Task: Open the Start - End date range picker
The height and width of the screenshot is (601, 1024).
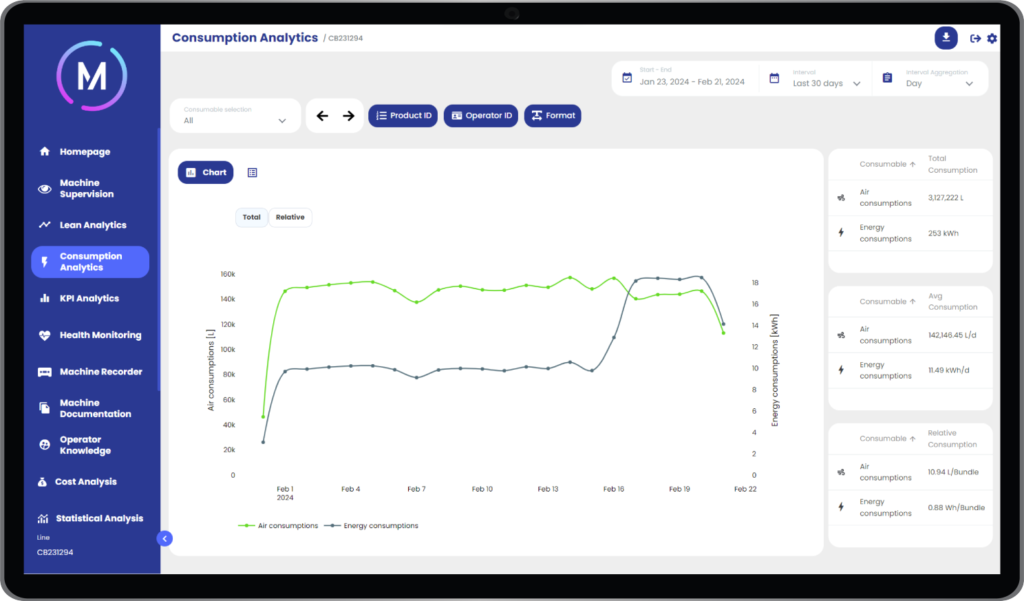Action: click(692, 78)
